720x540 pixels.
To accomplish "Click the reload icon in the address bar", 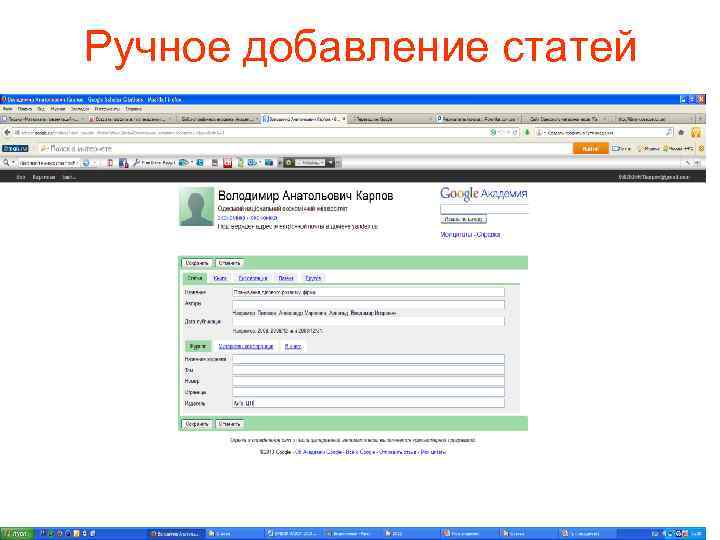I will 515,132.
